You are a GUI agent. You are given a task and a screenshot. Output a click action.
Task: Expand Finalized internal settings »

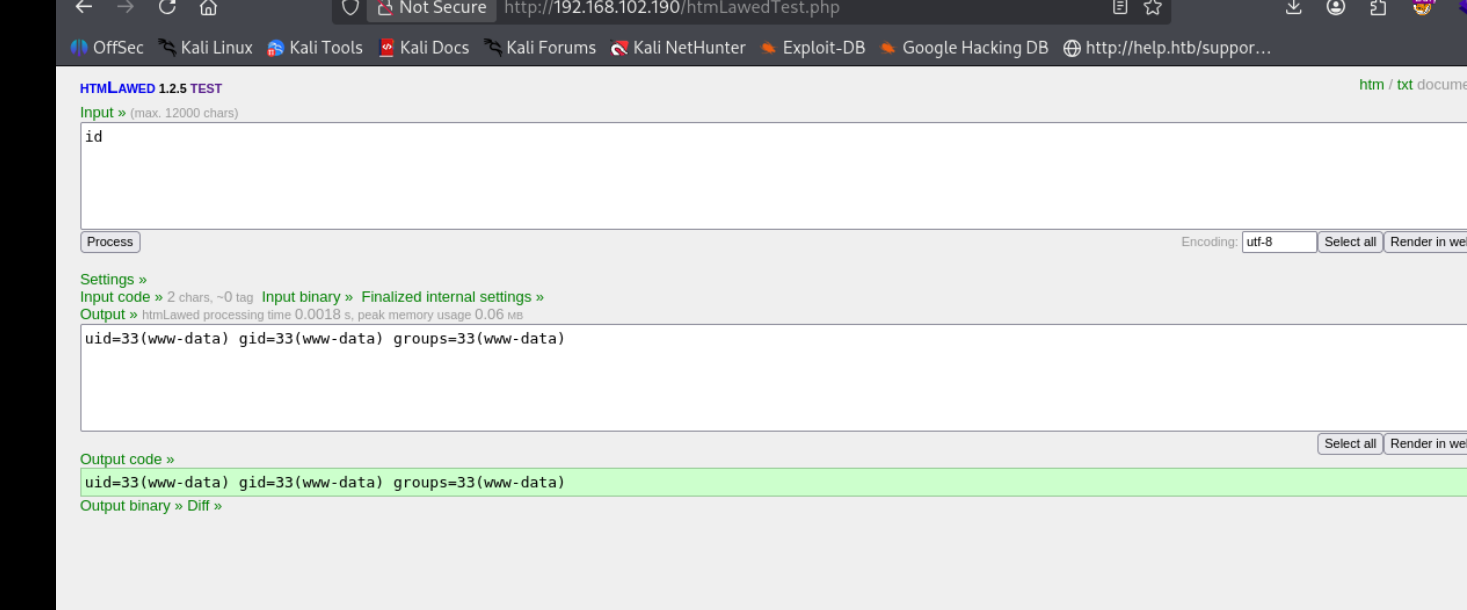pos(452,297)
